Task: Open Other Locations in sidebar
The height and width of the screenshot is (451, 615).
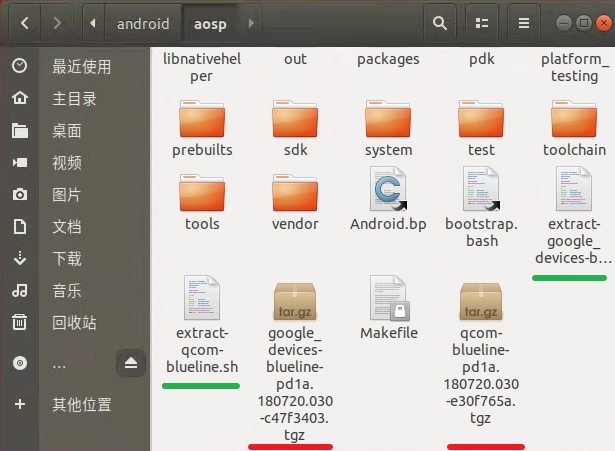Action: (81, 404)
